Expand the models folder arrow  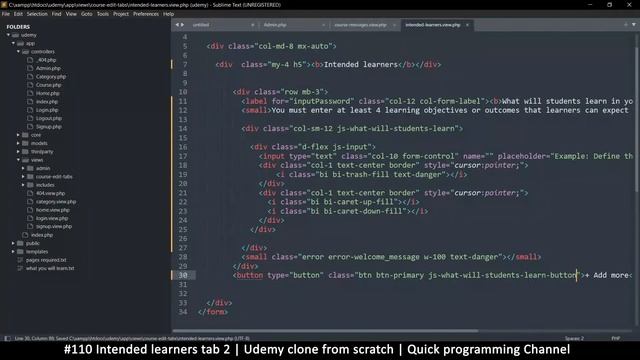tap(18, 143)
